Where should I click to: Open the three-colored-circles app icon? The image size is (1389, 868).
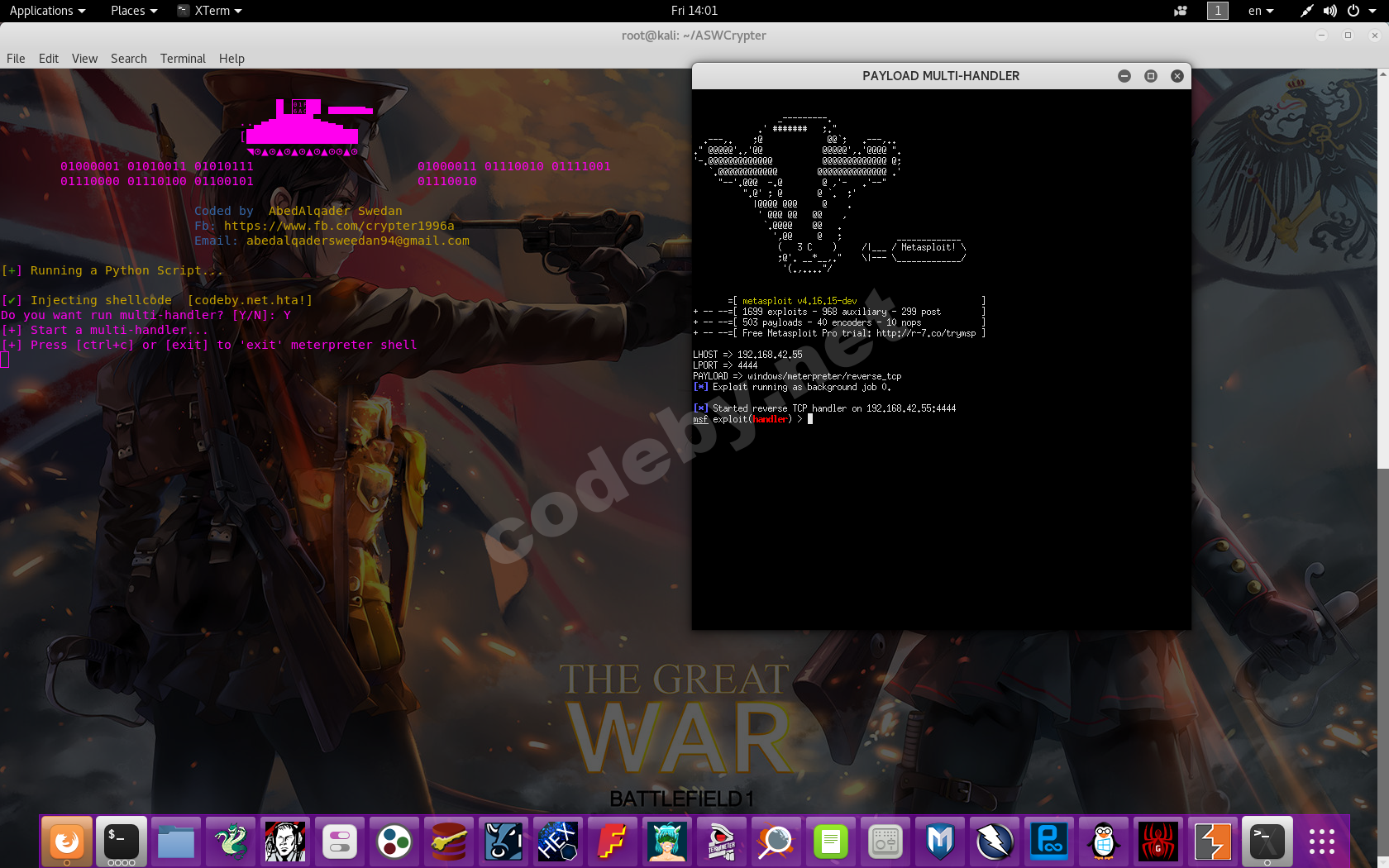coord(394,842)
